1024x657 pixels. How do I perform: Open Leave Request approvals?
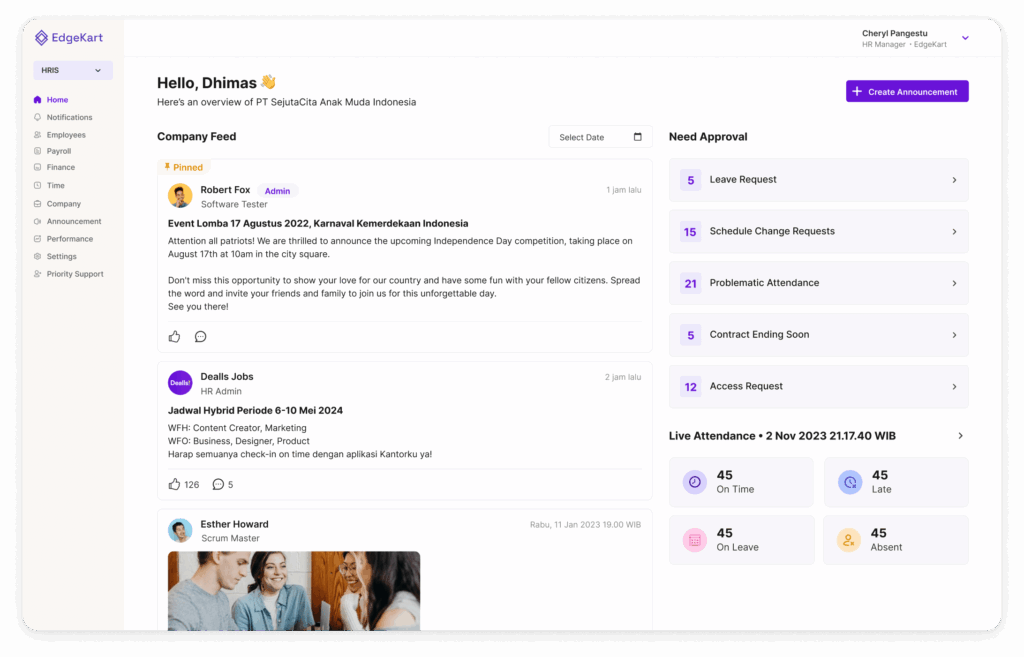point(818,180)
